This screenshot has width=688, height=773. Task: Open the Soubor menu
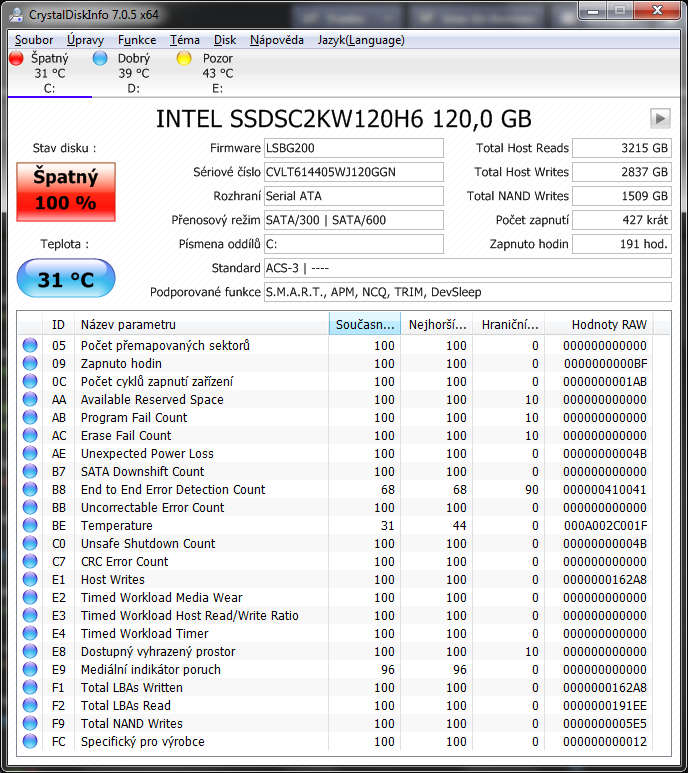coord(34,40)
